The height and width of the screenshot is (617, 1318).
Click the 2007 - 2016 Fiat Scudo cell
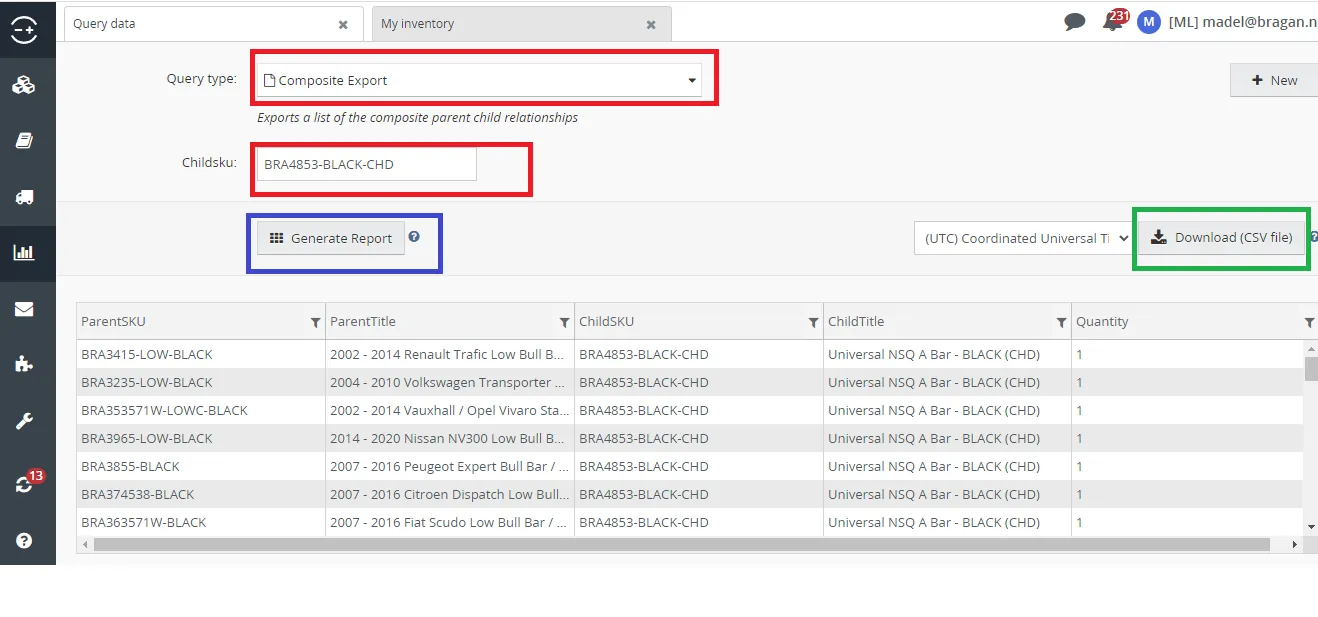point(450,522)
